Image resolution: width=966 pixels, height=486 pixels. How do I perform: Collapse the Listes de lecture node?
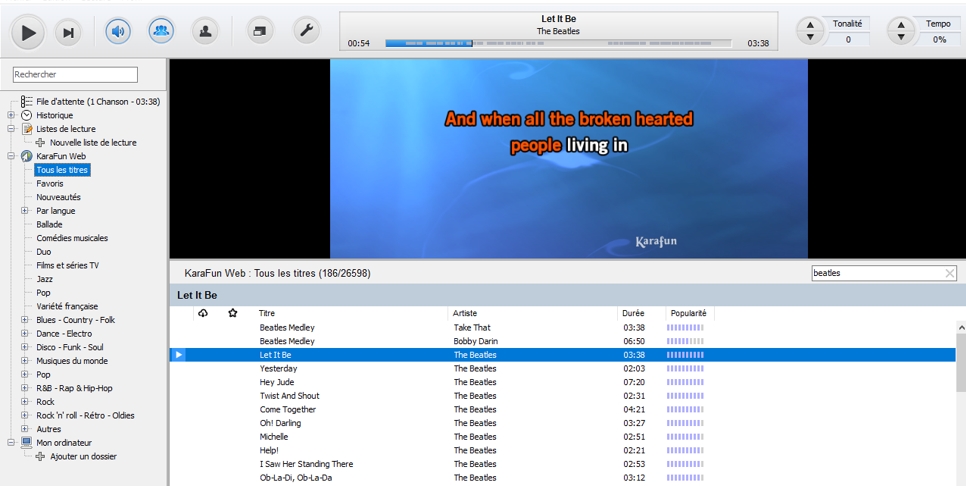pos(11,129)
